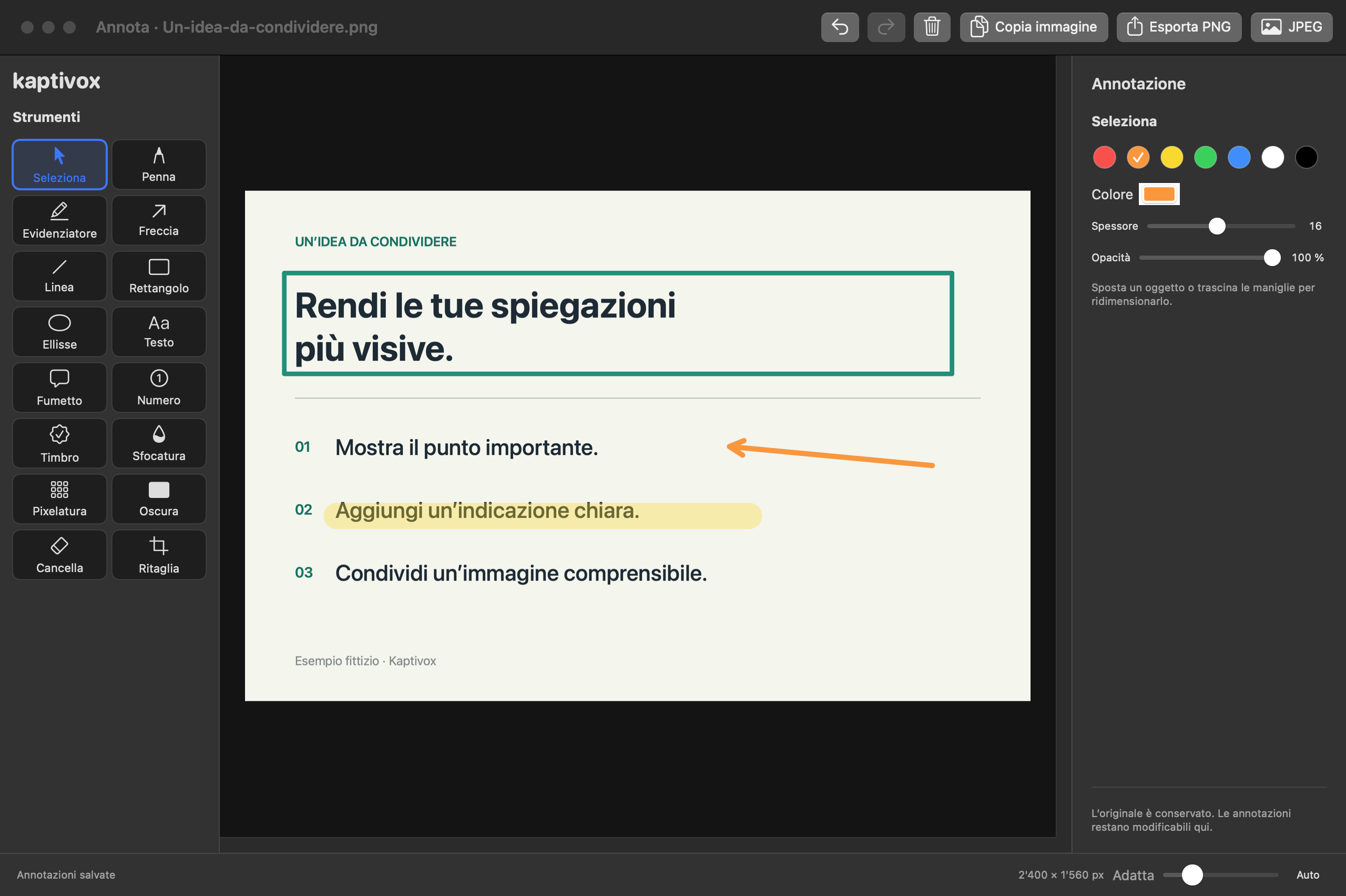This screenshot has height=896, width=1346.
Task: Select the white color swatch
Action: point(1273,157)
